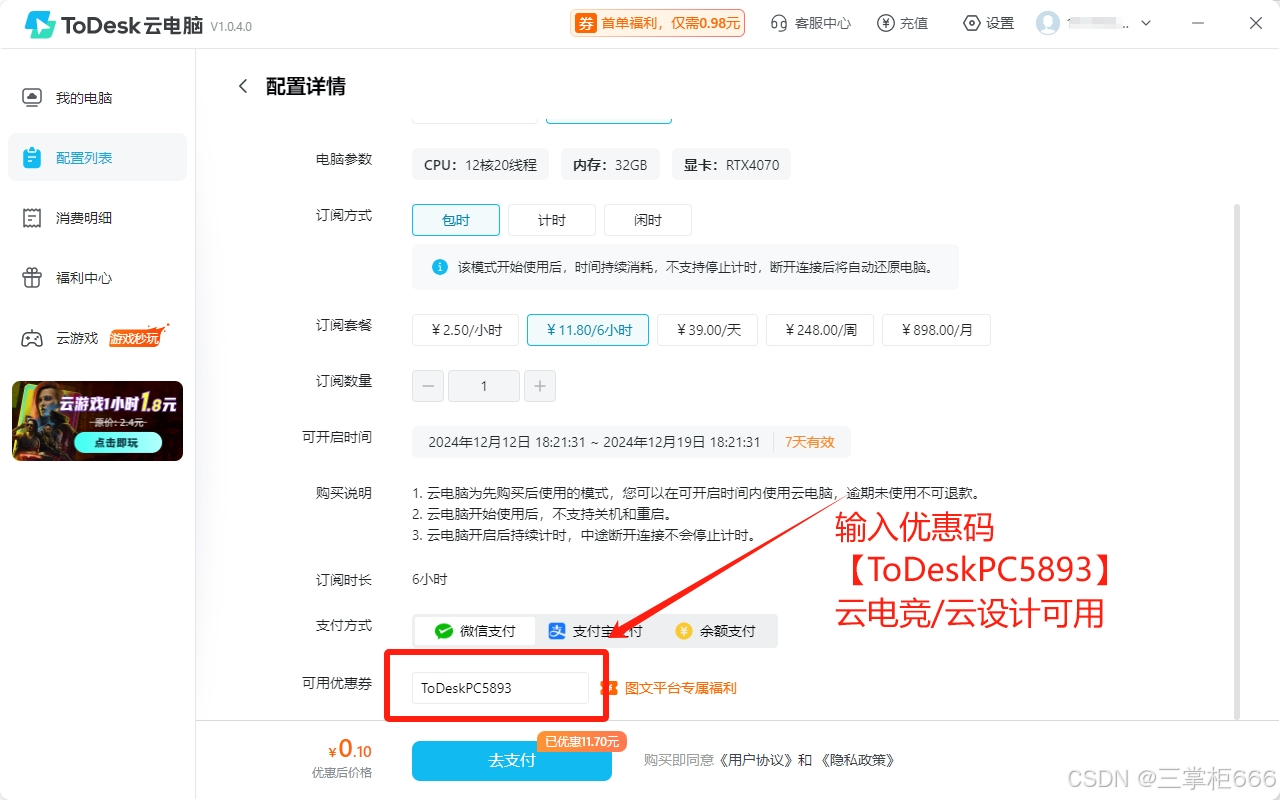Image resolution: width=1280 pixels, height=800 pixels.
Task: Decrease the 订阅数量 with minus button
Action: tap(428, 386)
